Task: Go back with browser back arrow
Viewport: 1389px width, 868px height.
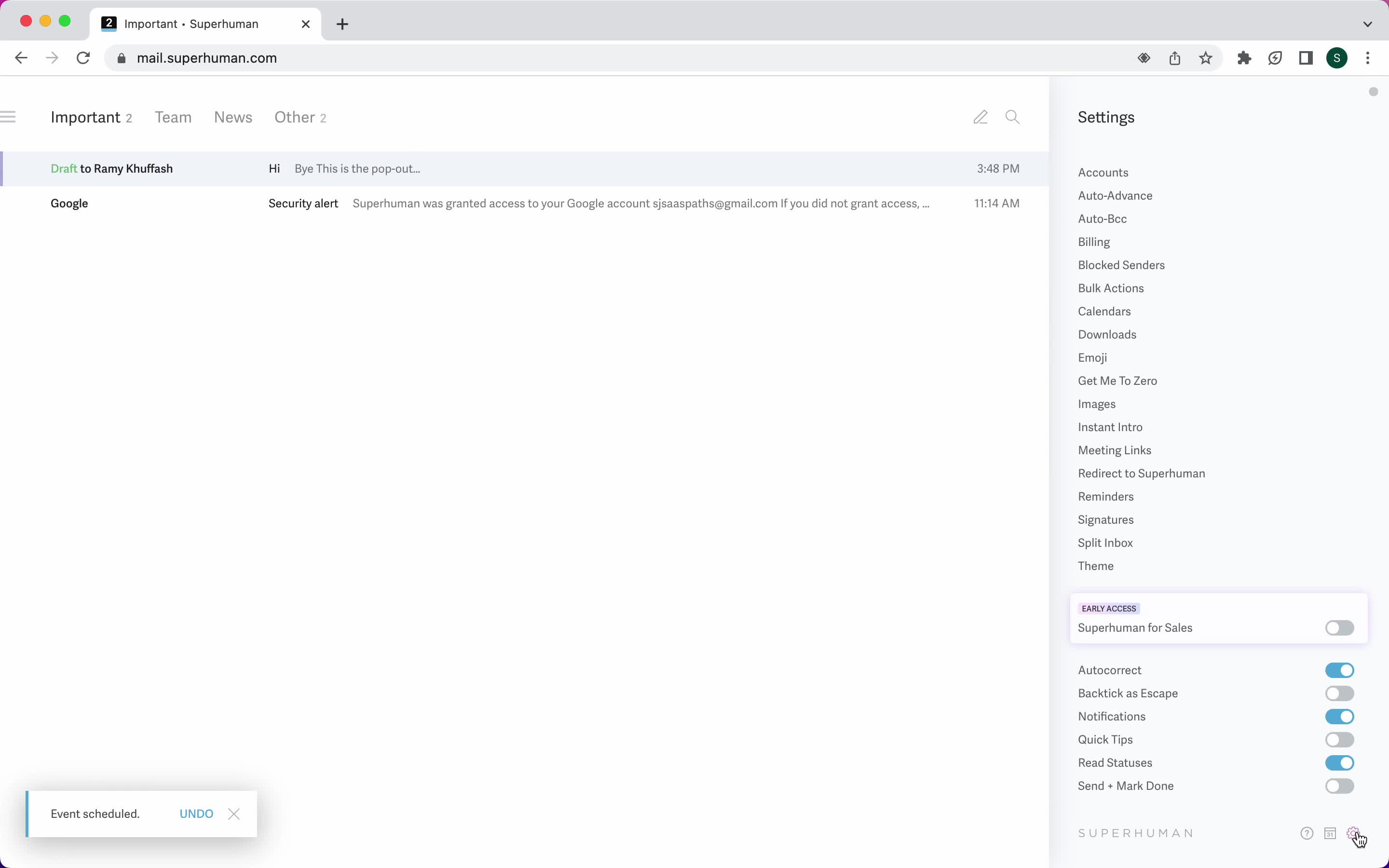Action: pyautogui.click(x=21, y=58)
